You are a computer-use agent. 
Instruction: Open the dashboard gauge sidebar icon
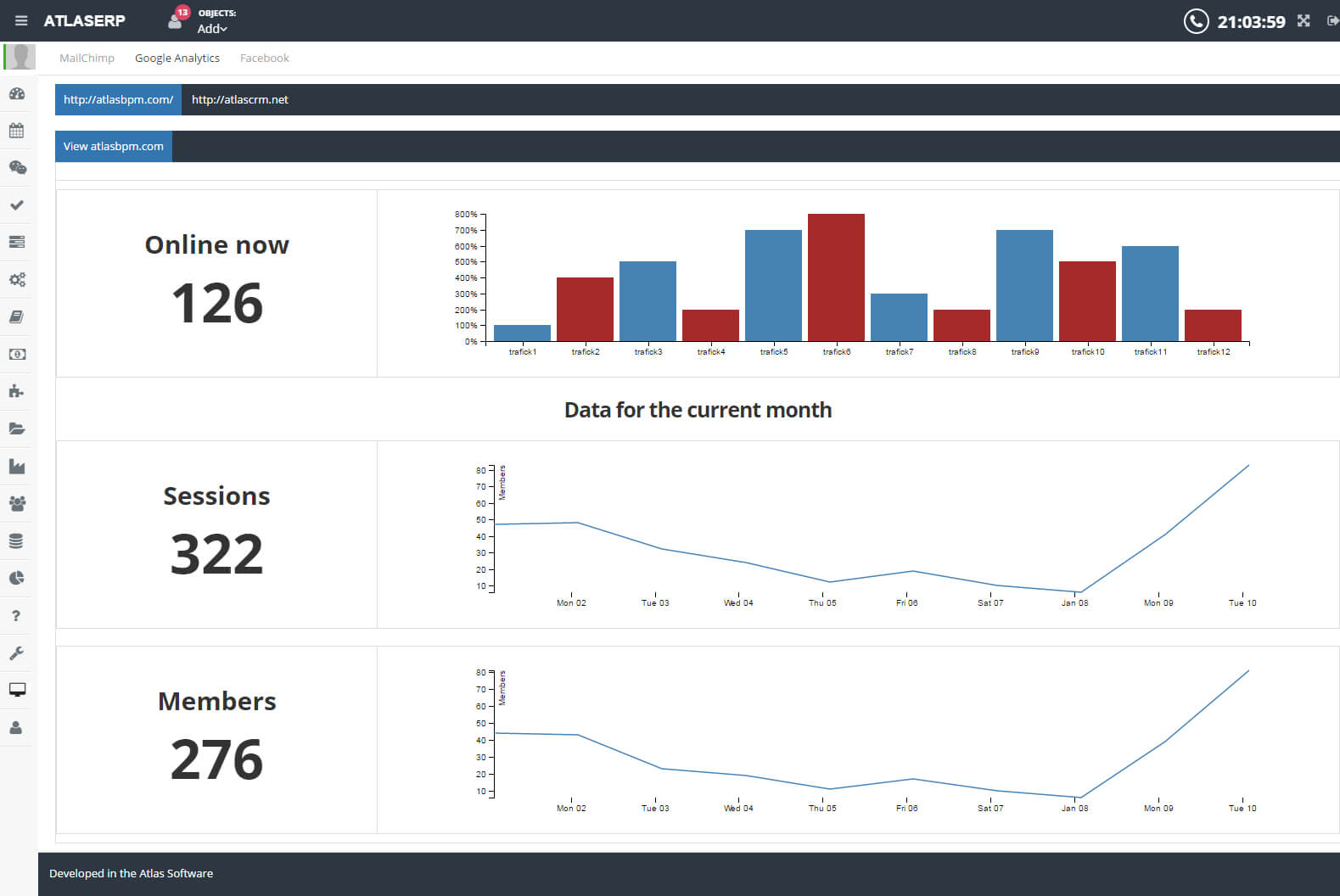(17, 93)
